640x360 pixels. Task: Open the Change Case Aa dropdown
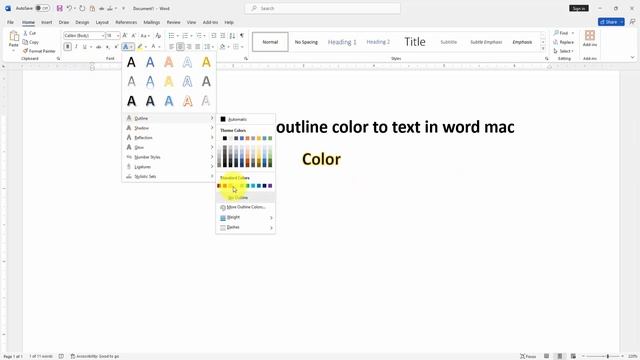point(145,36)
